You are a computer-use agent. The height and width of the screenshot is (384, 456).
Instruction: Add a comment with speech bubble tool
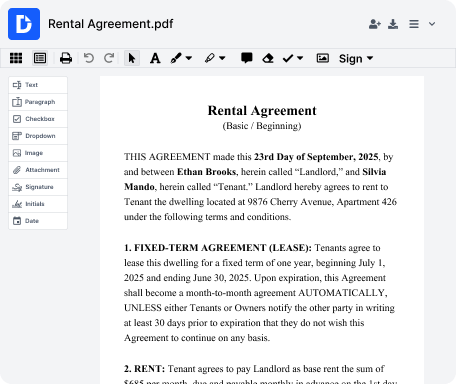coord(247,58)
